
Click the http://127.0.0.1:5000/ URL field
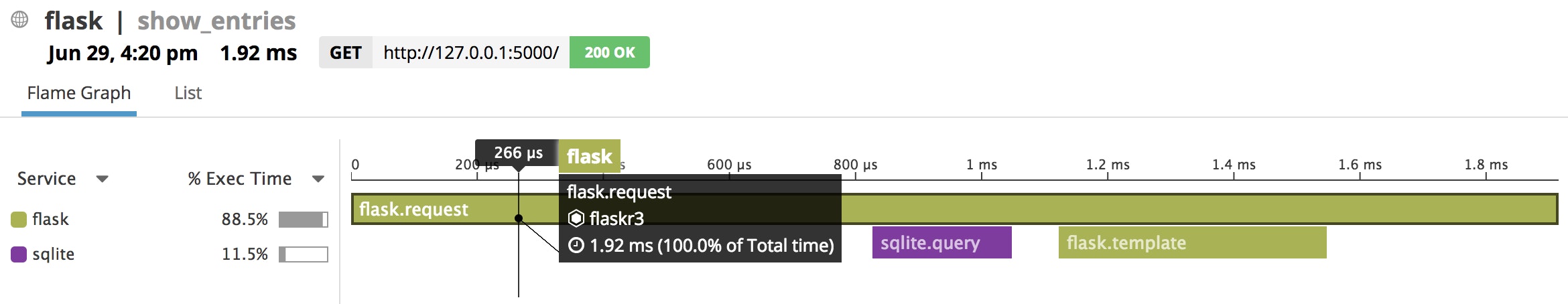tap(471, 52)
